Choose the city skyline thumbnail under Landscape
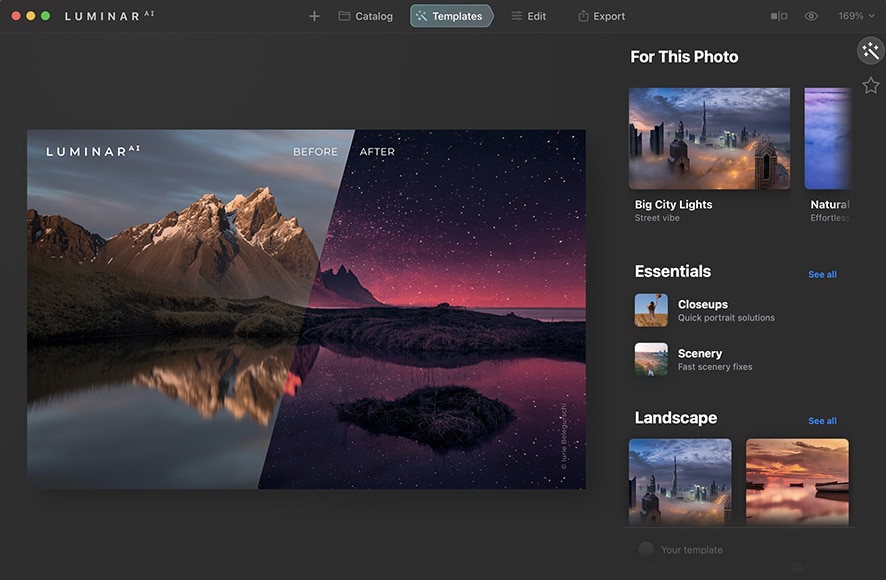Image resolution: width=886 pixels, height=580 pixels. (680, 482)
